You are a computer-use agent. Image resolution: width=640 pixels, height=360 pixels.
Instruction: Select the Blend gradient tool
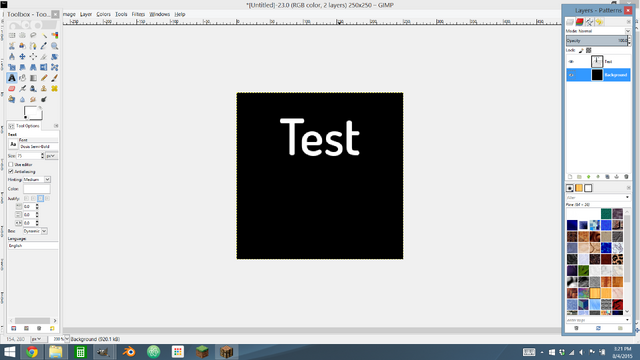point(33,78)
